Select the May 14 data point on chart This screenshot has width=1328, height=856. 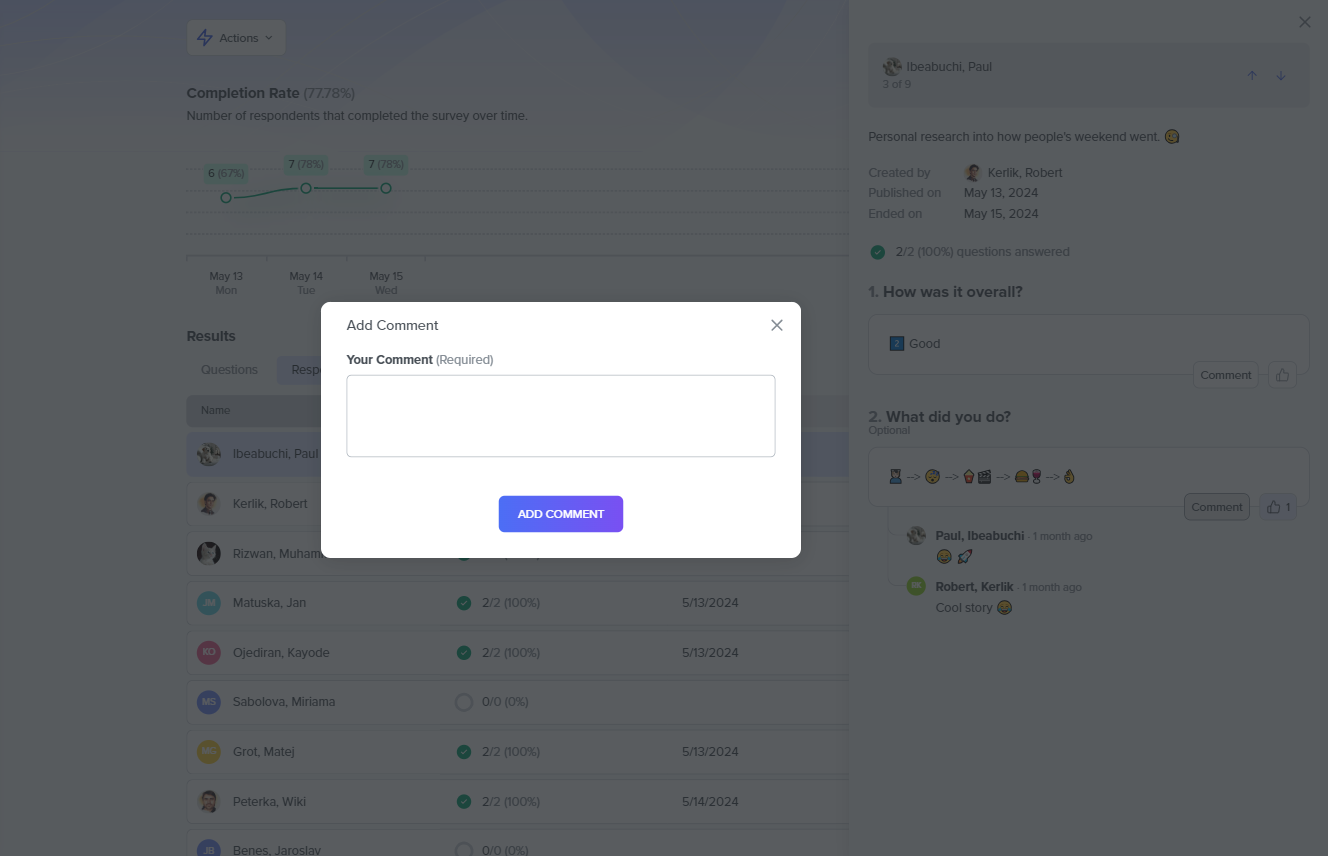coord(306,189)
